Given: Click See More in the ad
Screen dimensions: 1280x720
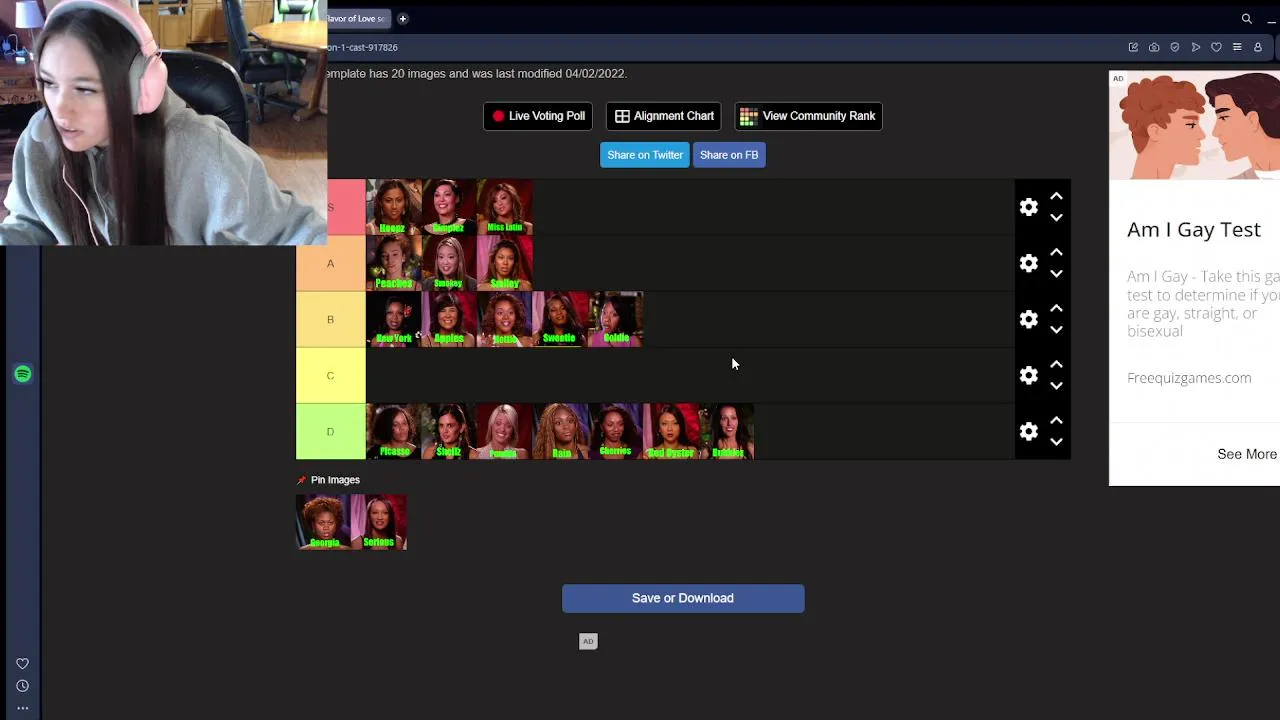Looking at the screenshot, I should click(1246, 454).
